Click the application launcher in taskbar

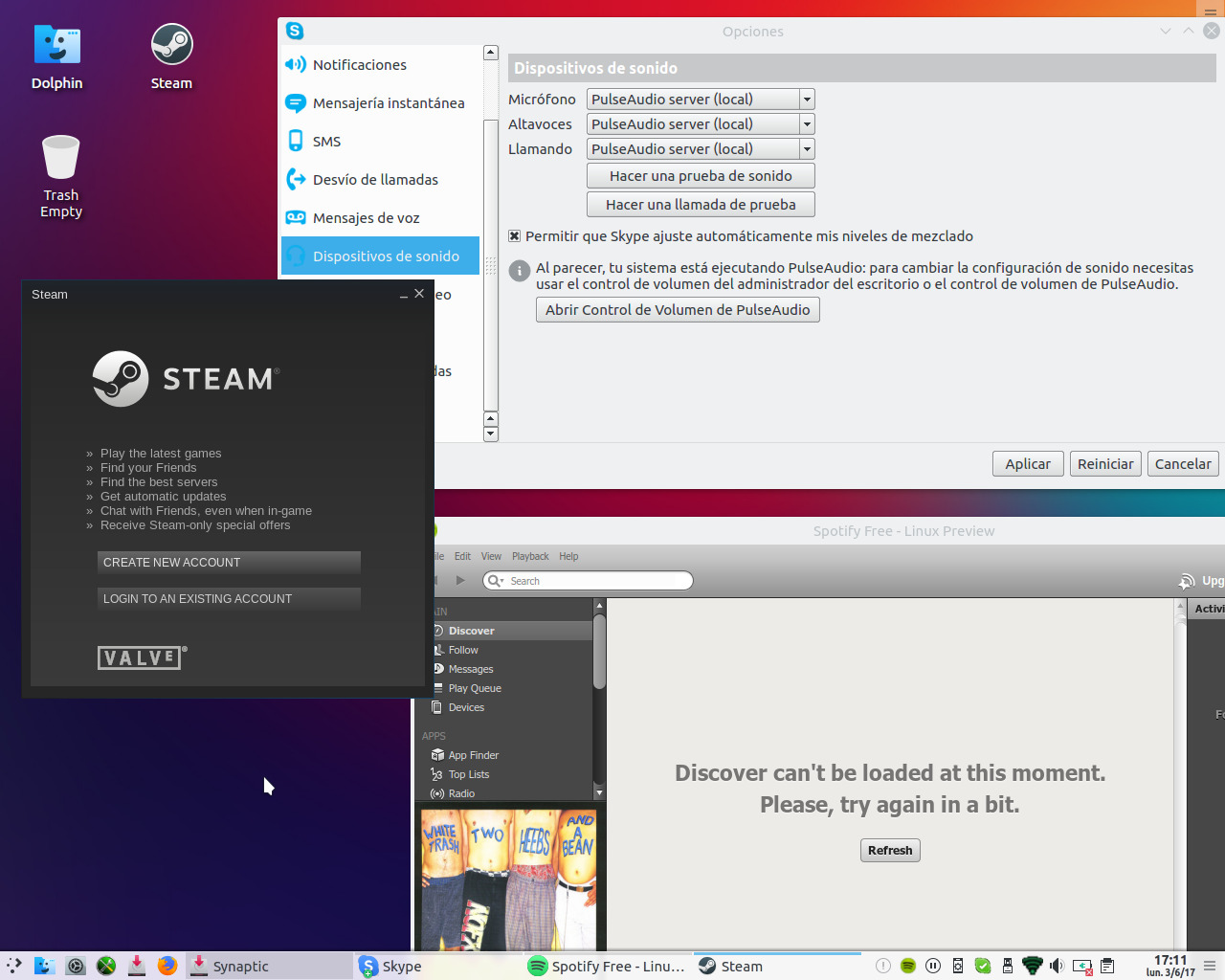[x=14, y=966]
